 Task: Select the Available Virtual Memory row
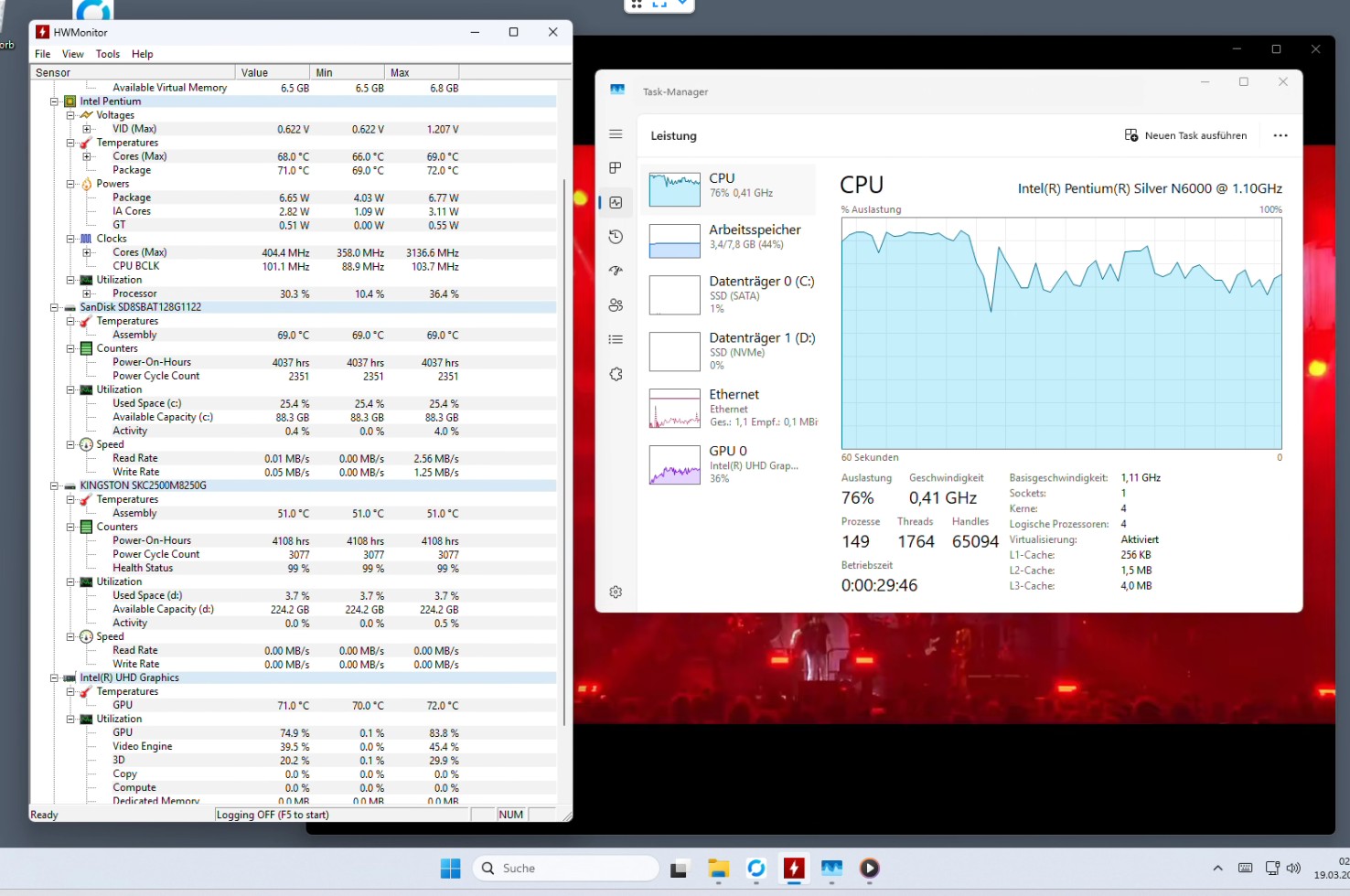(293, 88)
